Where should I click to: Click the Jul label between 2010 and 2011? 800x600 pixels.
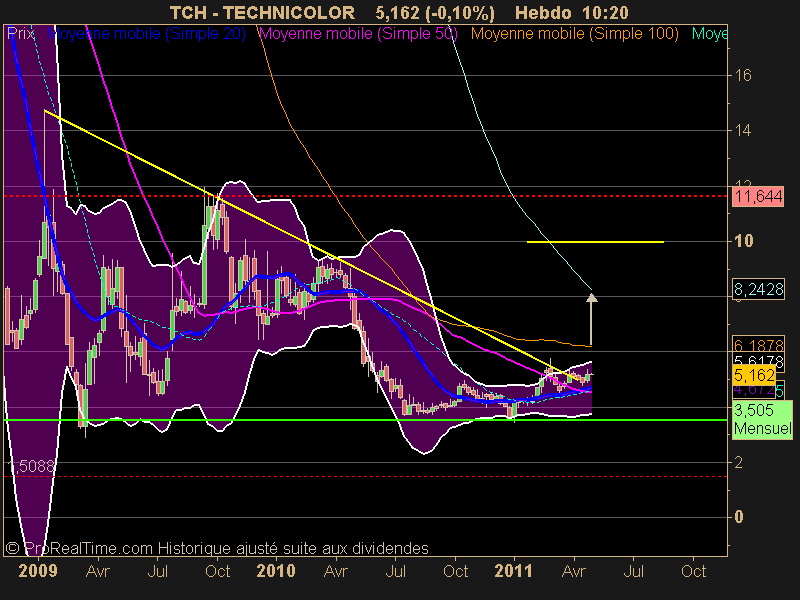coord(396,571)
